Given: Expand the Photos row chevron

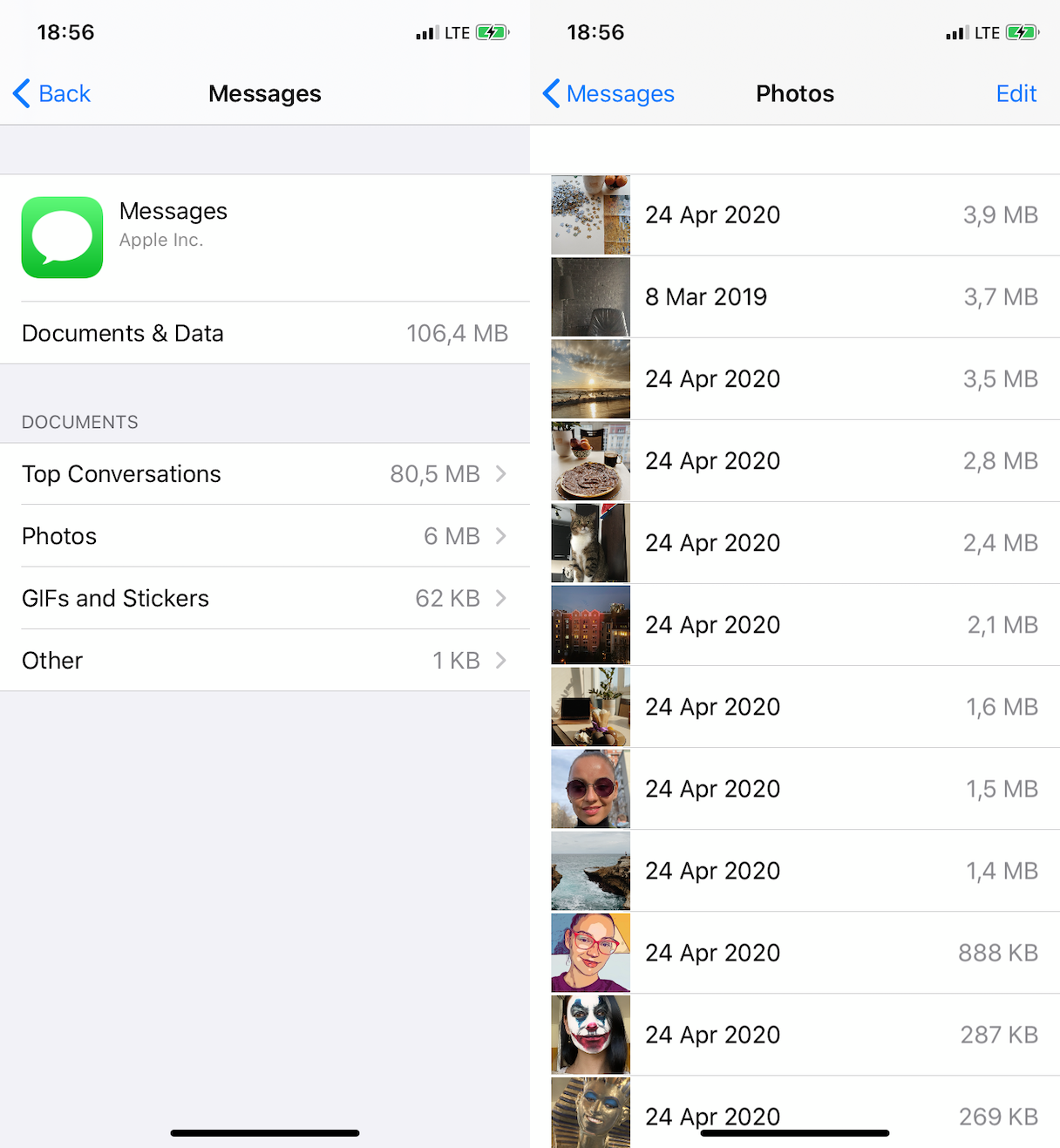Looking at the screenshot, I should coord(501,536).
